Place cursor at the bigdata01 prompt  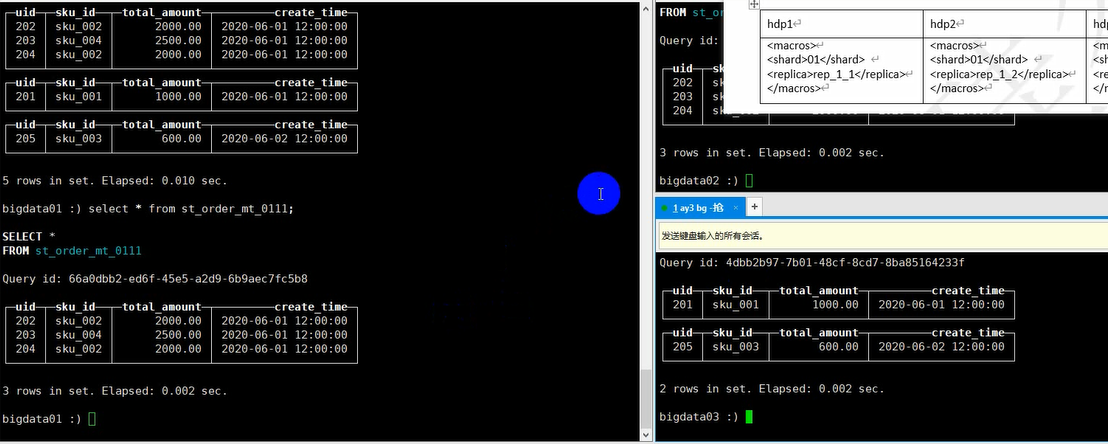point(93,418)
